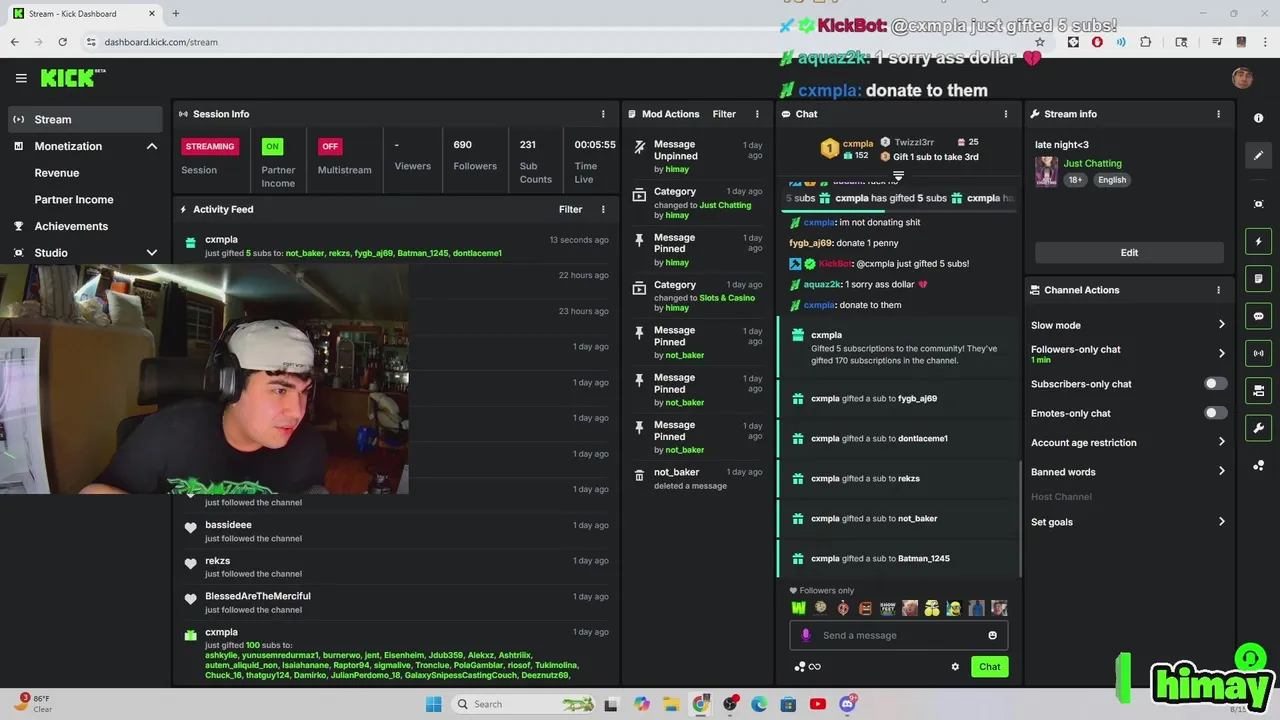Image resolution: width=1280 pixels, height=720 pixels.
Task: Click the trash icon beside not_baker deleted message
Action: click(639, 476)
